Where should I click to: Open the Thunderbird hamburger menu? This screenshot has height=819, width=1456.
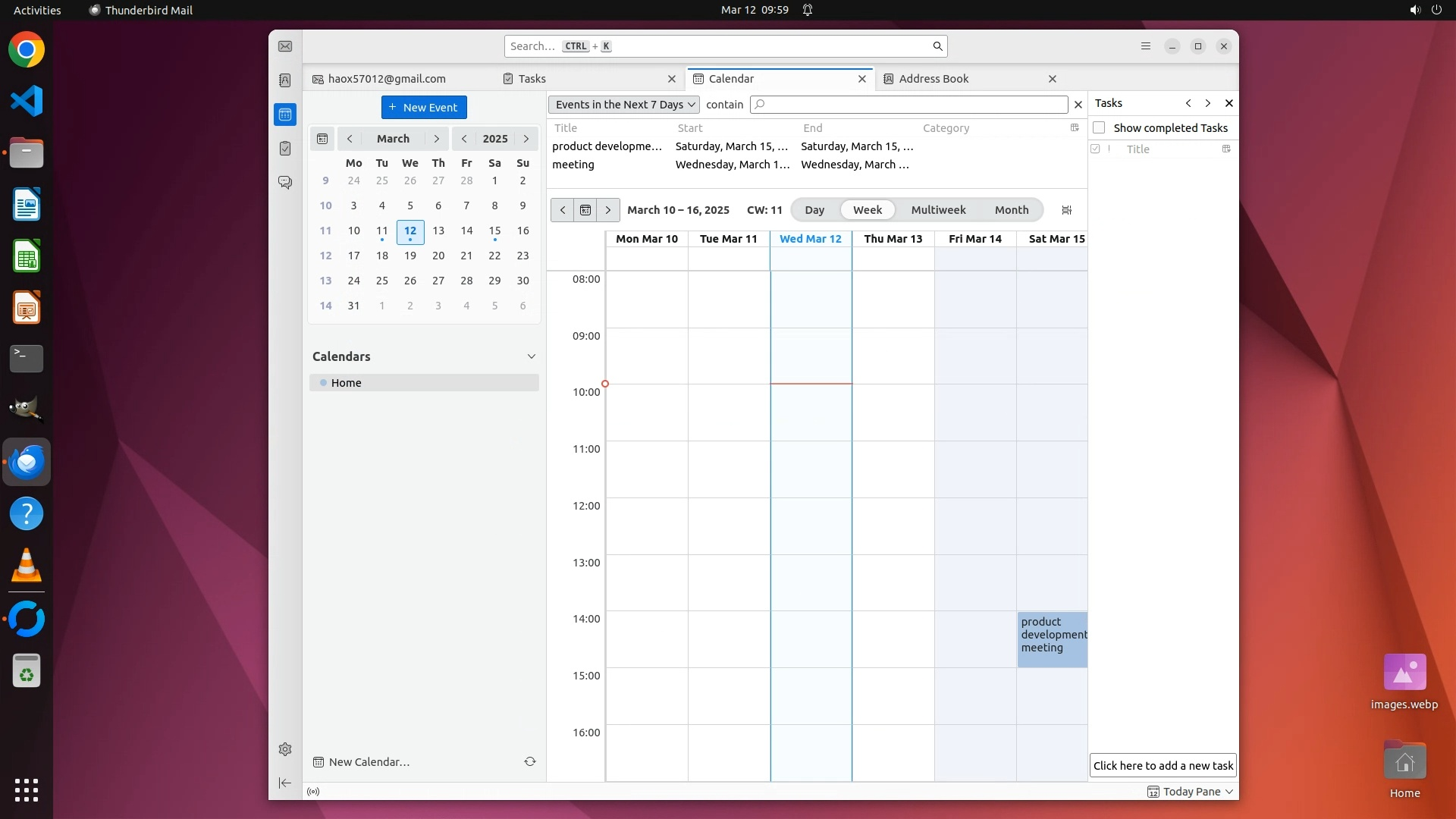1146,46
